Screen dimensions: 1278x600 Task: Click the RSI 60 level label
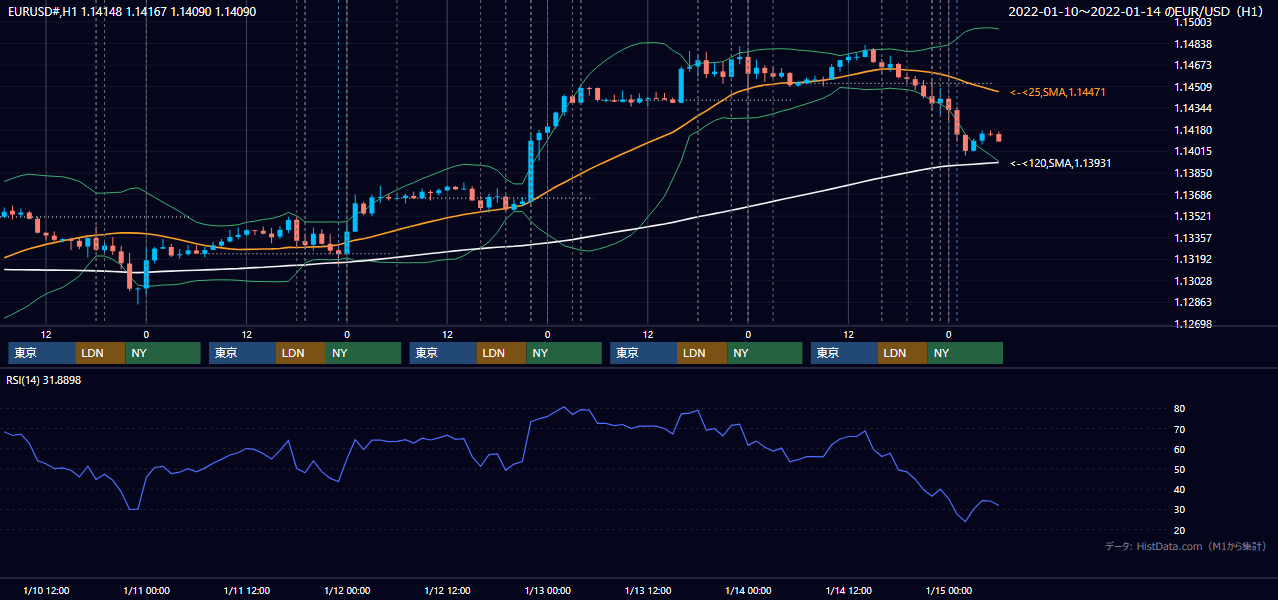pos(1180,449)
